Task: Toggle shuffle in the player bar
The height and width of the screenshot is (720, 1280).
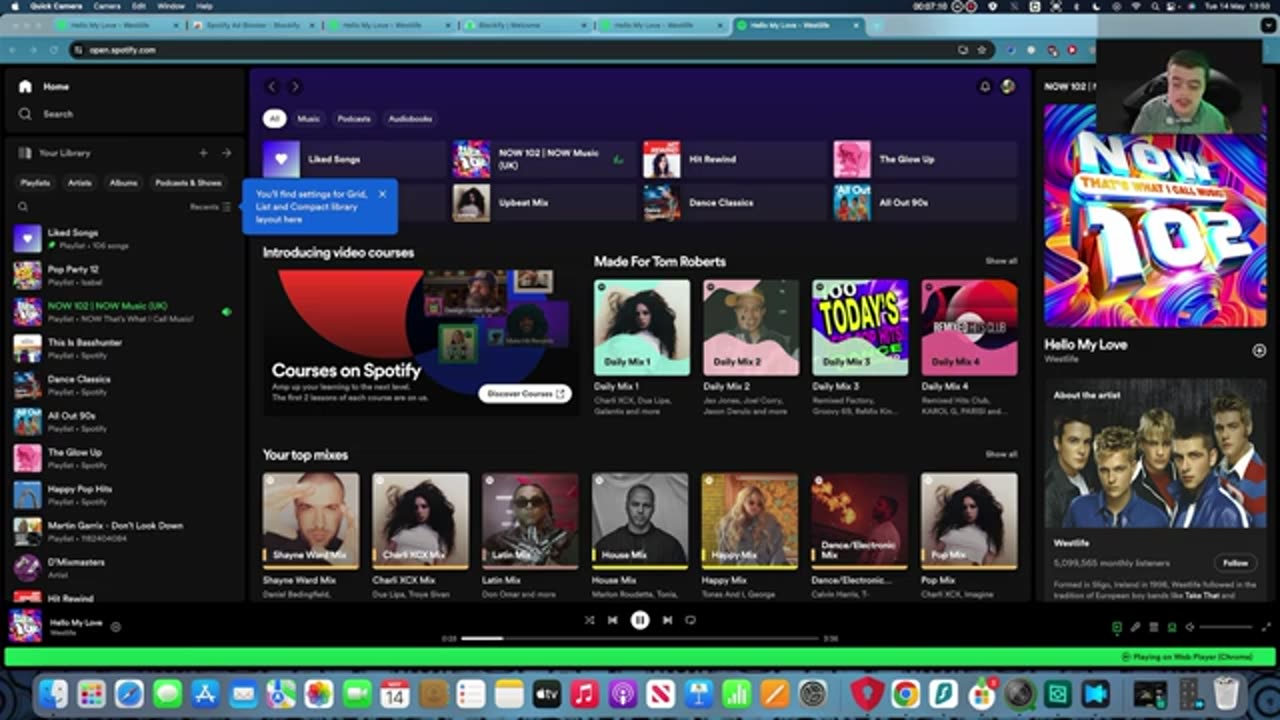Action: coord(589,620)
